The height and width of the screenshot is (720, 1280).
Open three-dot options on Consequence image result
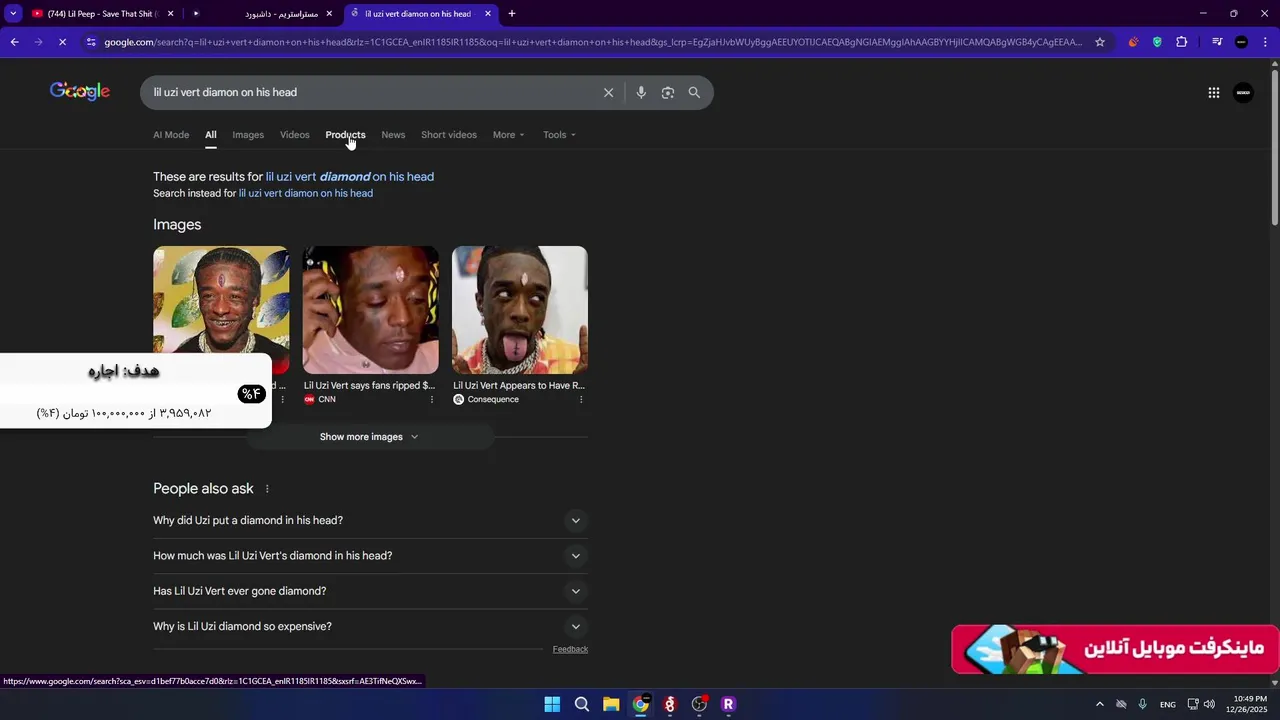[581, 399]
